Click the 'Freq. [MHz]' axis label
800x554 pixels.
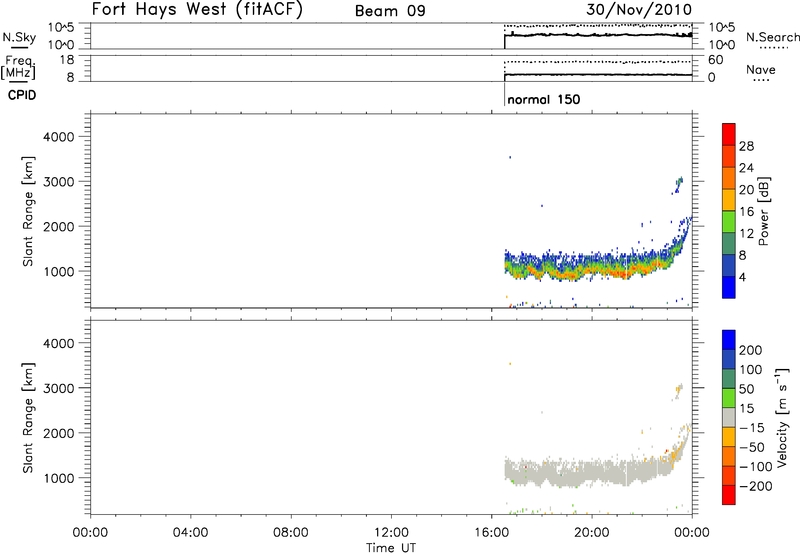18,67
